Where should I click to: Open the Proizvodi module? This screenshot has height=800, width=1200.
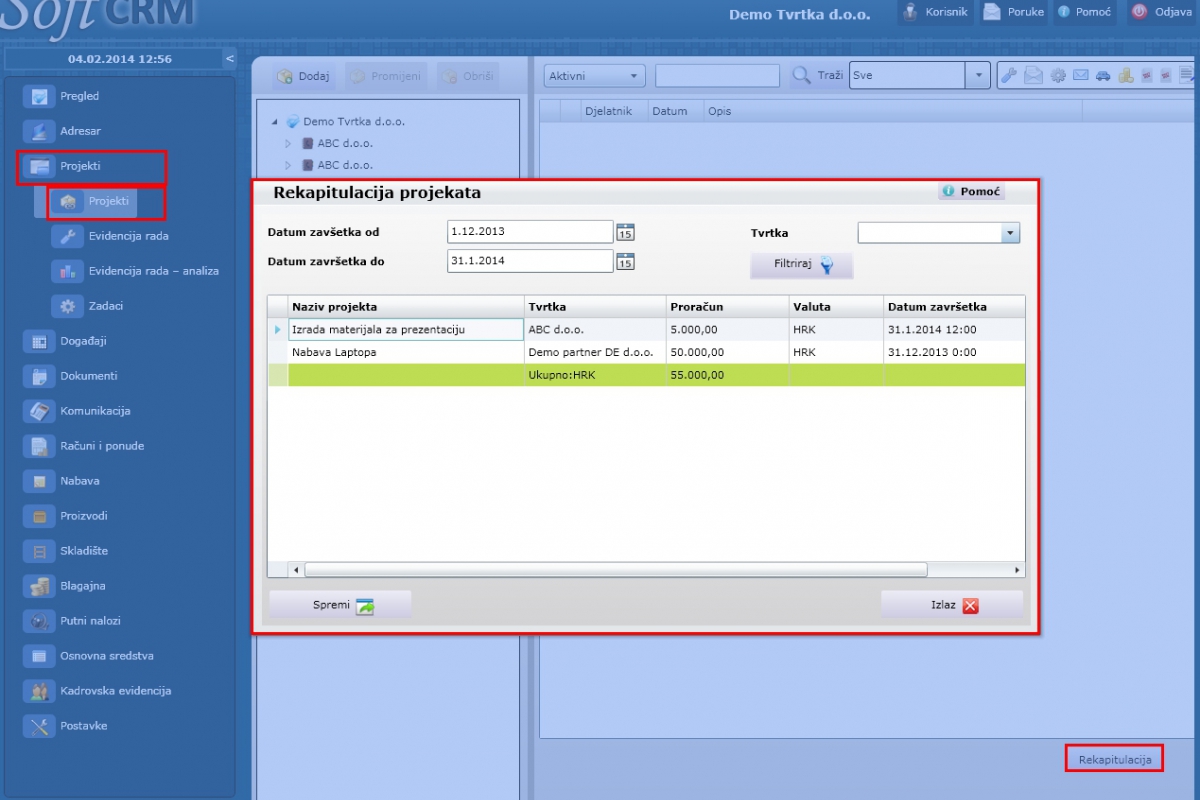tap(68, 516)
